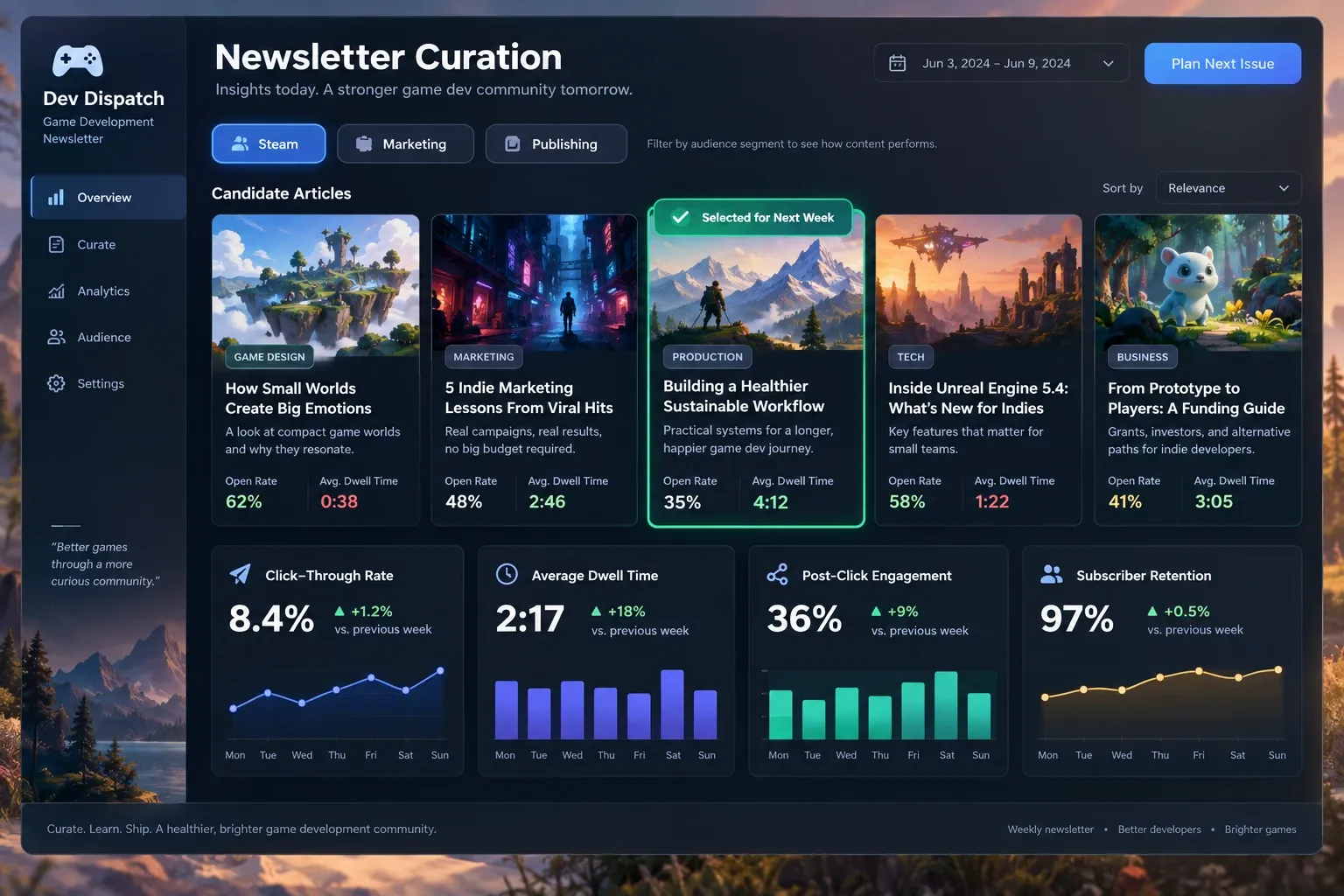Click the Plan Next Issue button
Screen dimensions: 1344x896
1222,63
